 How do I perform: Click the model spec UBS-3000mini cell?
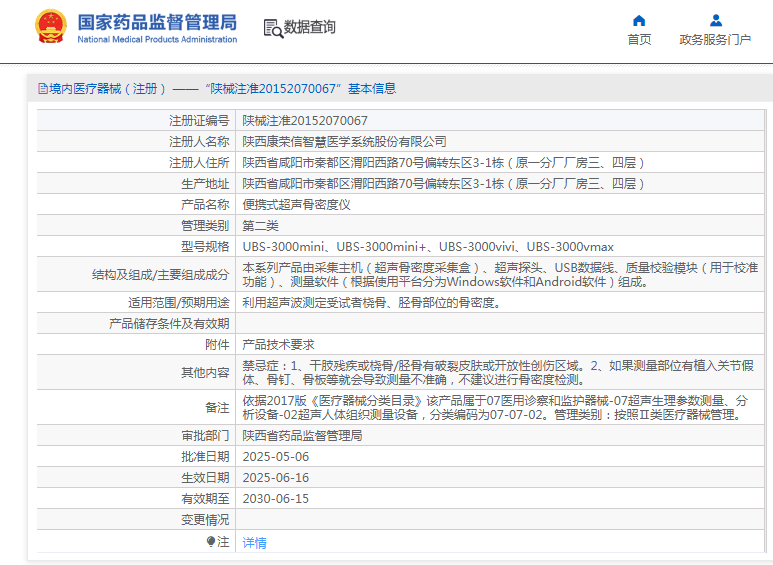click(x=428, y=246)
